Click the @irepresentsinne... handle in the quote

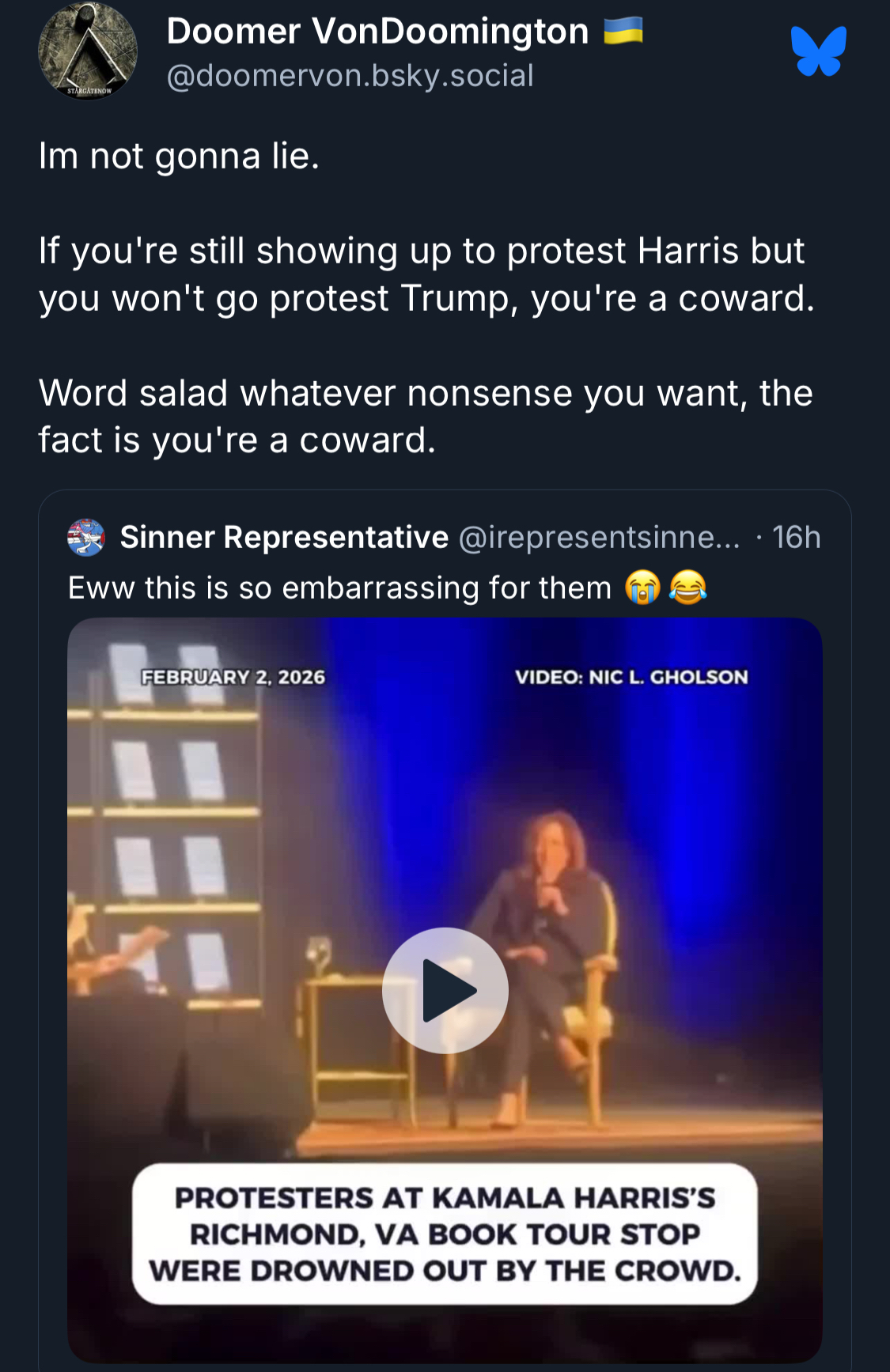coord(599,538)
